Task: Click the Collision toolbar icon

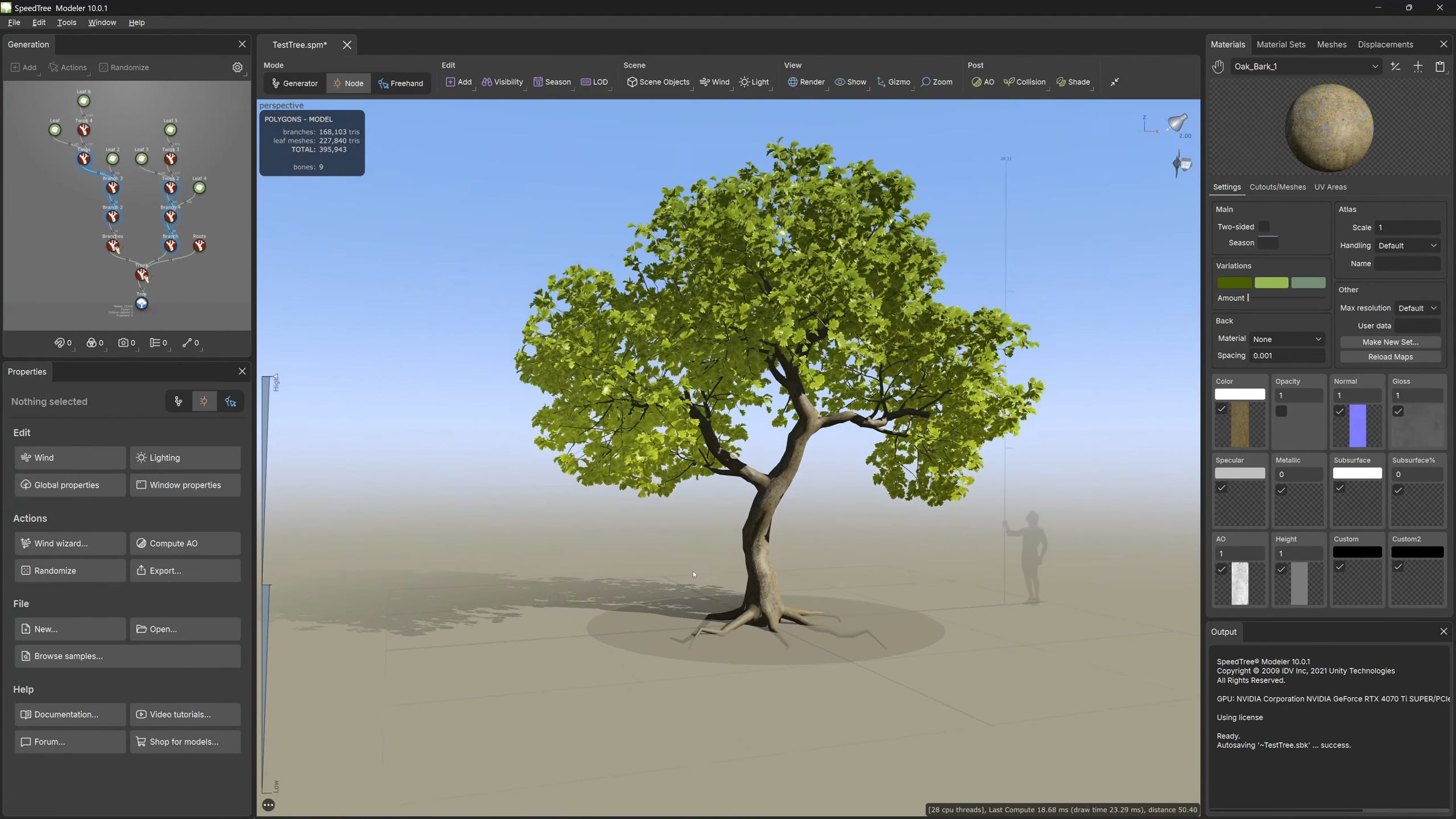Action: pos(1024,82)
